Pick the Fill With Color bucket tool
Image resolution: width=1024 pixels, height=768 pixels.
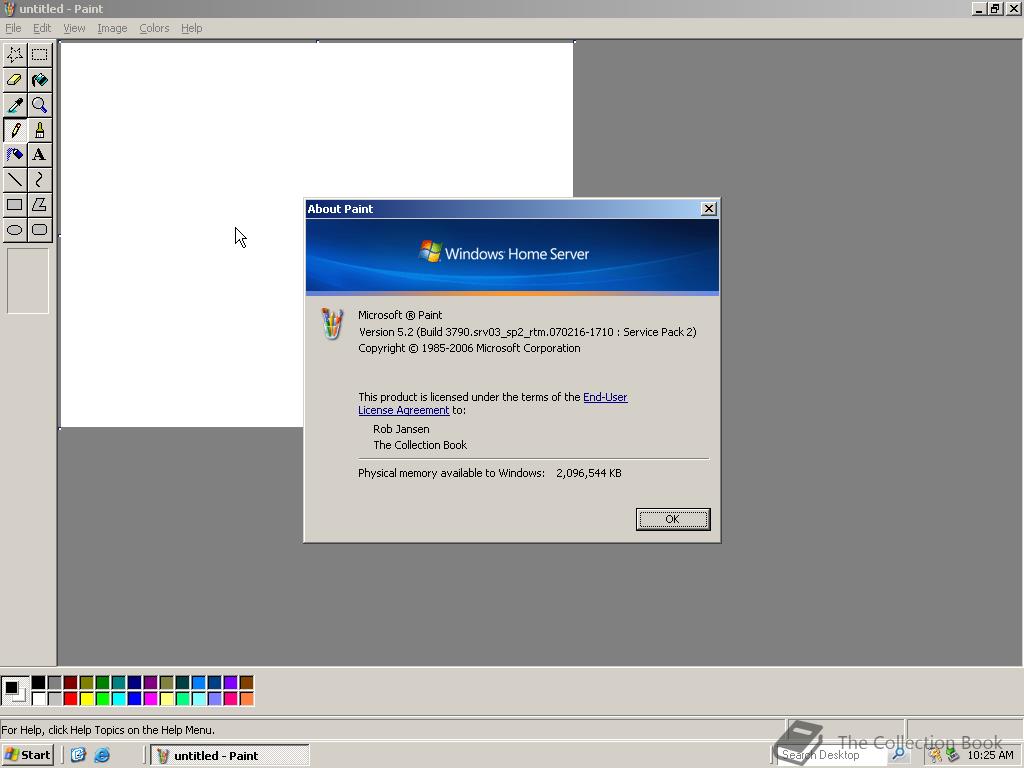(40, 80)
